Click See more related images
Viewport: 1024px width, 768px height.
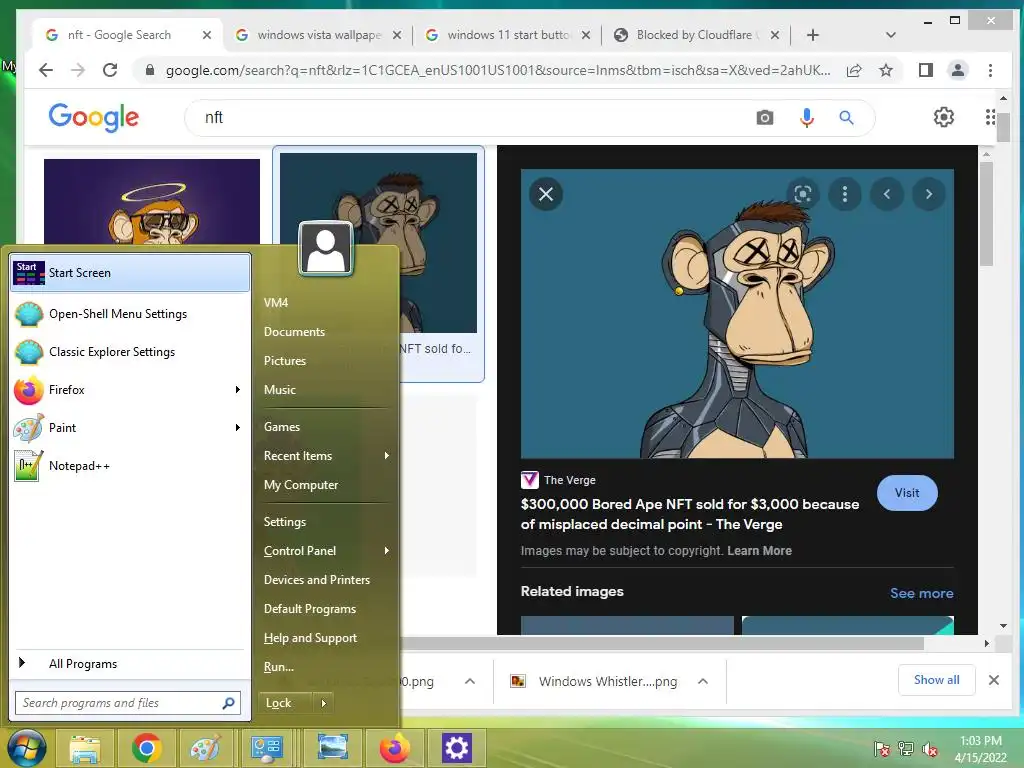[921, 593]
